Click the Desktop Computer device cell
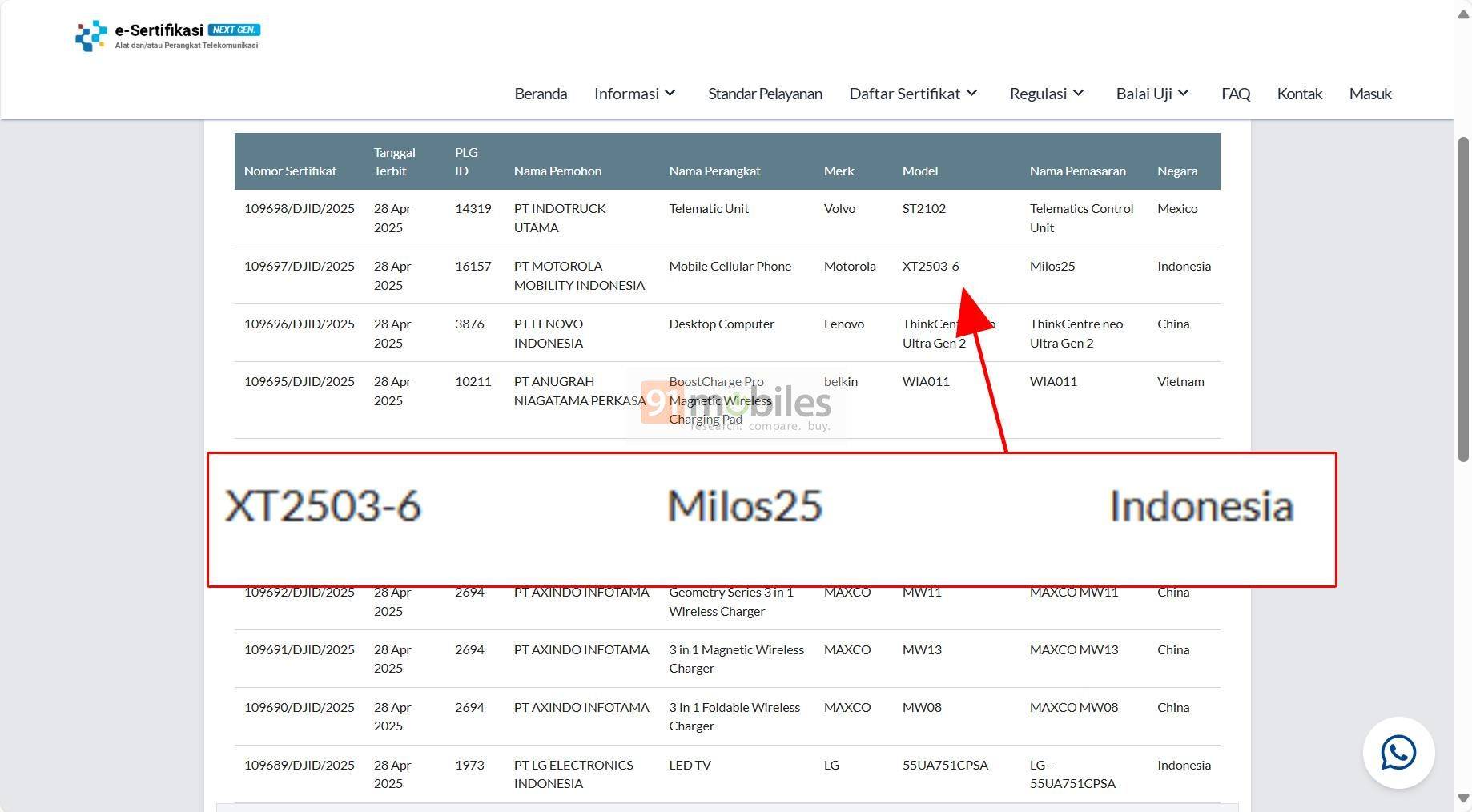Image resolution: width=1472 pixels, height=812 pixels. click(x=722, y=324)
